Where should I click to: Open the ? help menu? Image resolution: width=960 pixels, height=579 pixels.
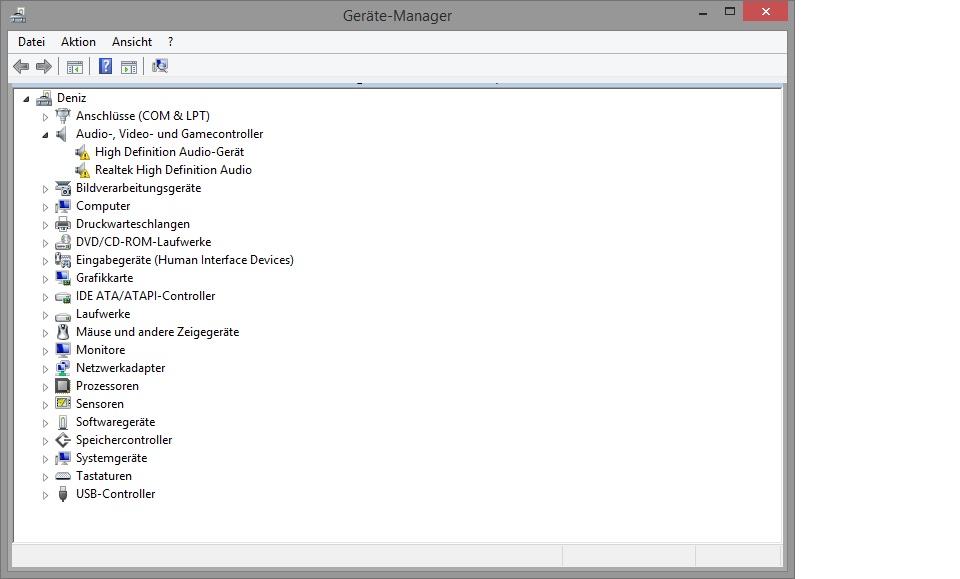[x=170, y=42]
